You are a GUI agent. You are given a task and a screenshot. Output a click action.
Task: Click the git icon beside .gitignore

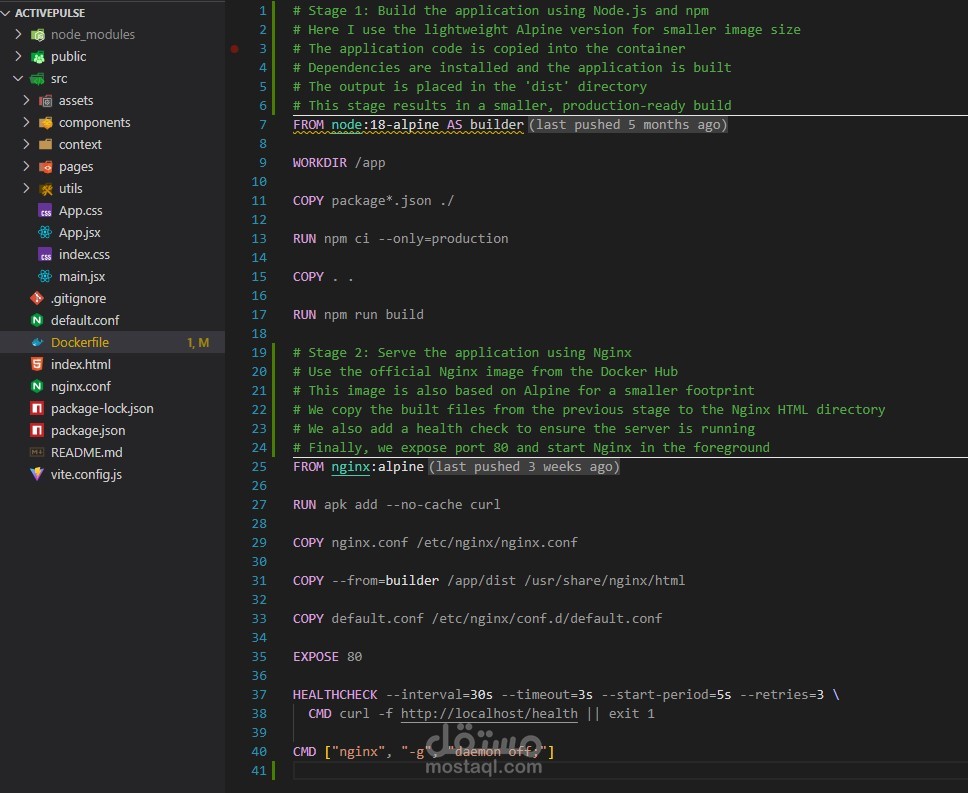pyautogui.click(x=37, y=299)
